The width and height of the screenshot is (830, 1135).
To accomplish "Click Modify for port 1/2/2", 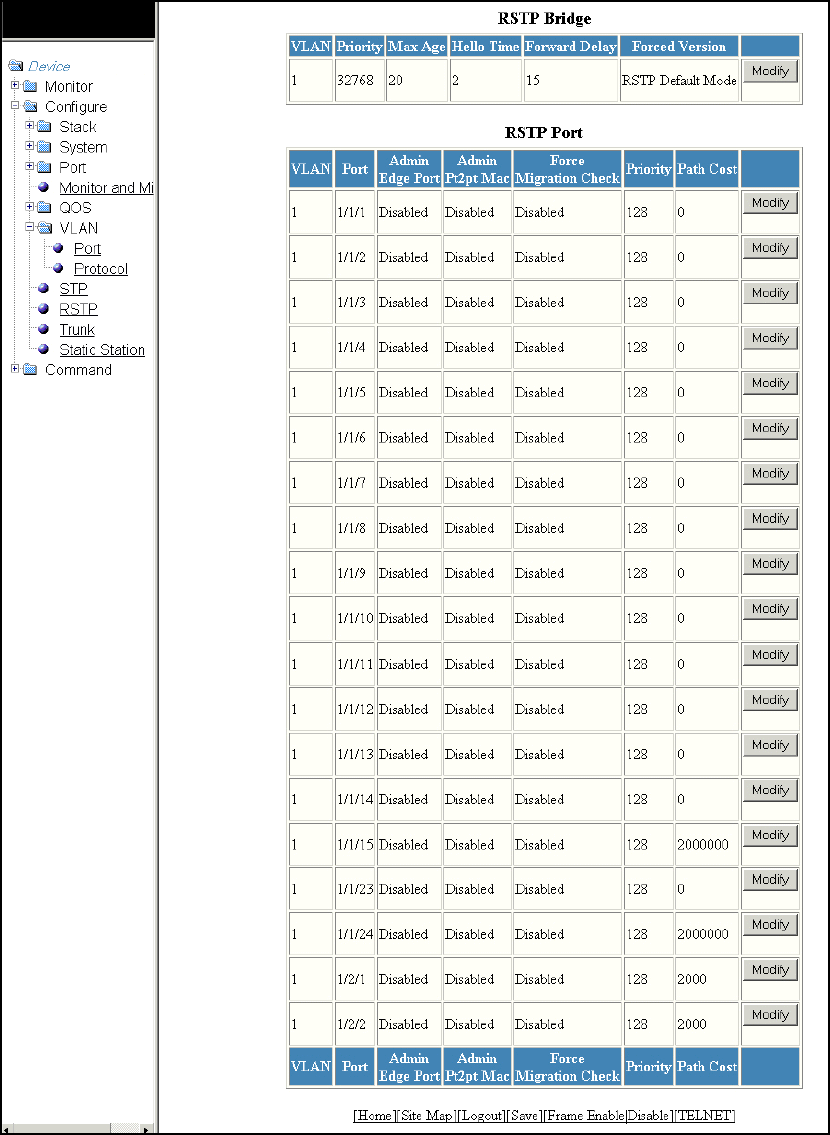I will tap(770, 1015).
